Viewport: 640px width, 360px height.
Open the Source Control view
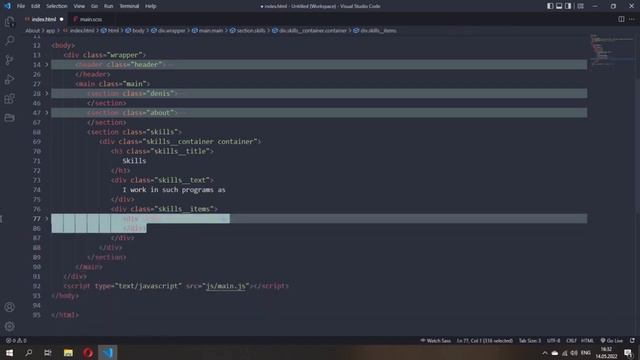point(9,60)
